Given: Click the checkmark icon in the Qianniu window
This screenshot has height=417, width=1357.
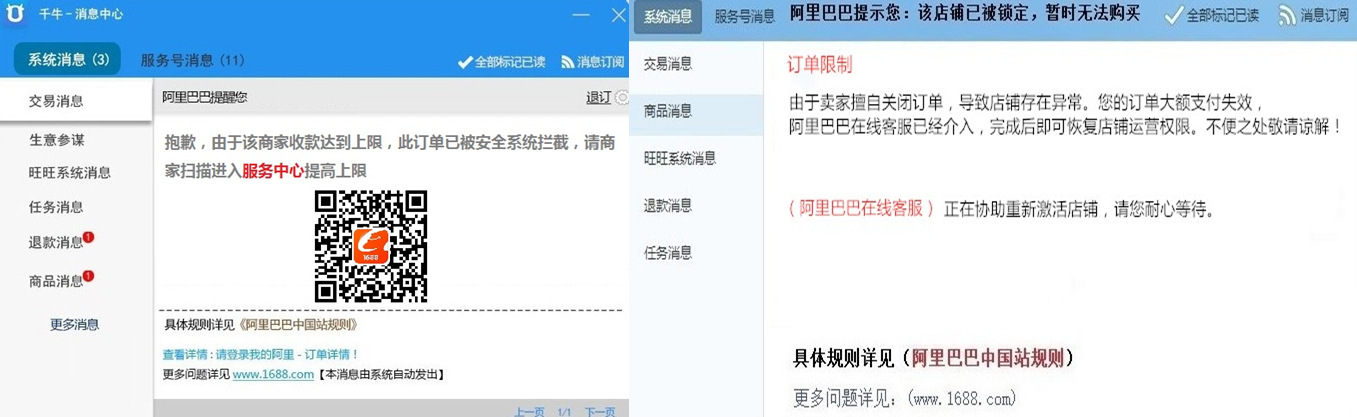Looking at the screenshot, I should [x=464, y=62].
